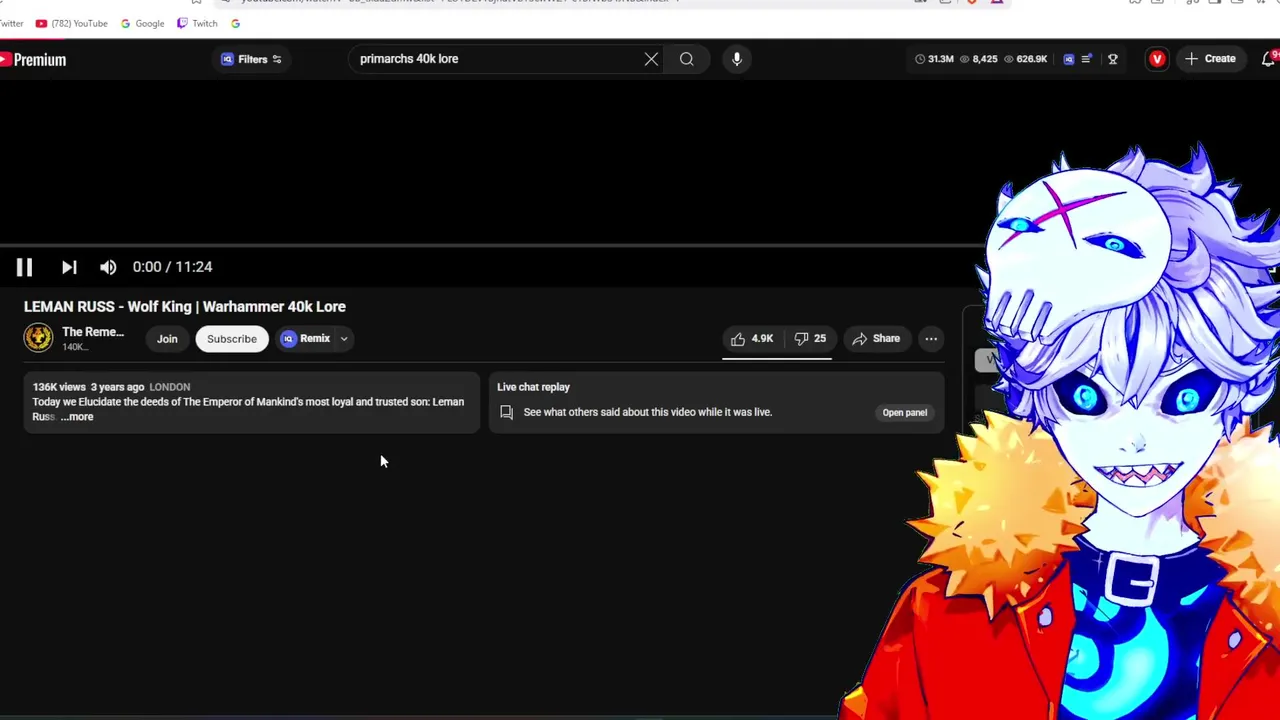Expand the Remix dropdown arrow
The width and height of the screenshot is (1280, 720).
click(x=343, y=339)
